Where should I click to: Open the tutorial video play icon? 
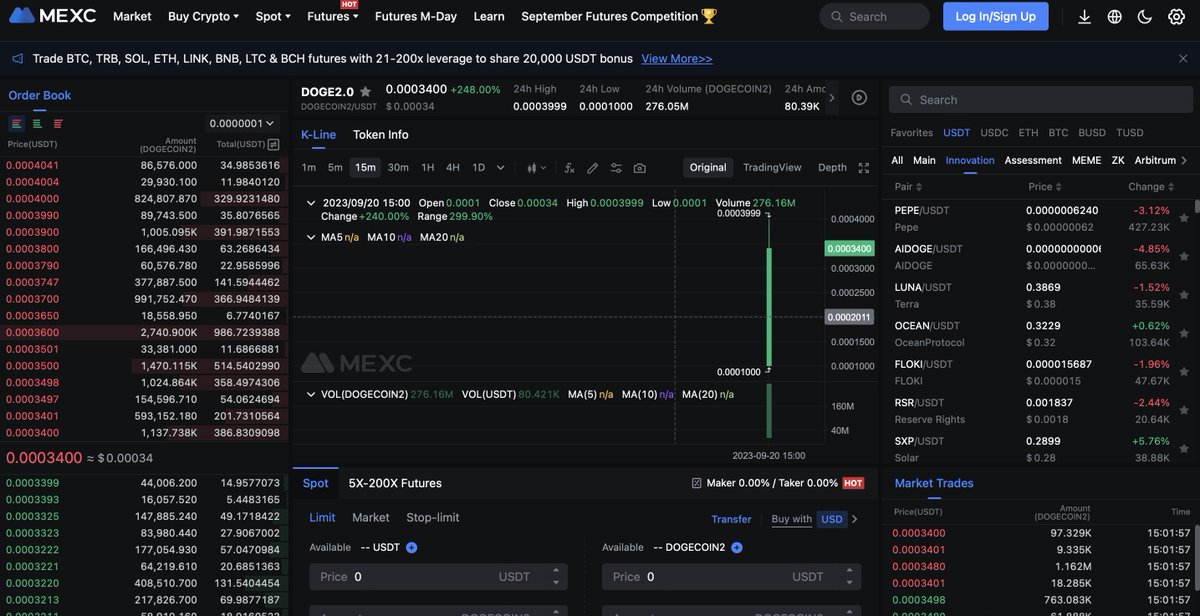(859, 97)
